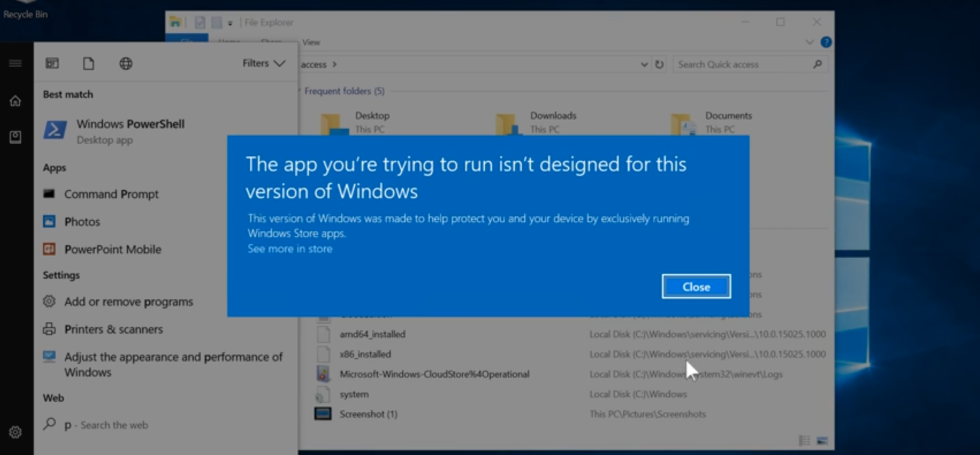Open the hamburger menu in Start sidebar
The width and height of the screenshot is (980, 455).
tap(15, 63)
